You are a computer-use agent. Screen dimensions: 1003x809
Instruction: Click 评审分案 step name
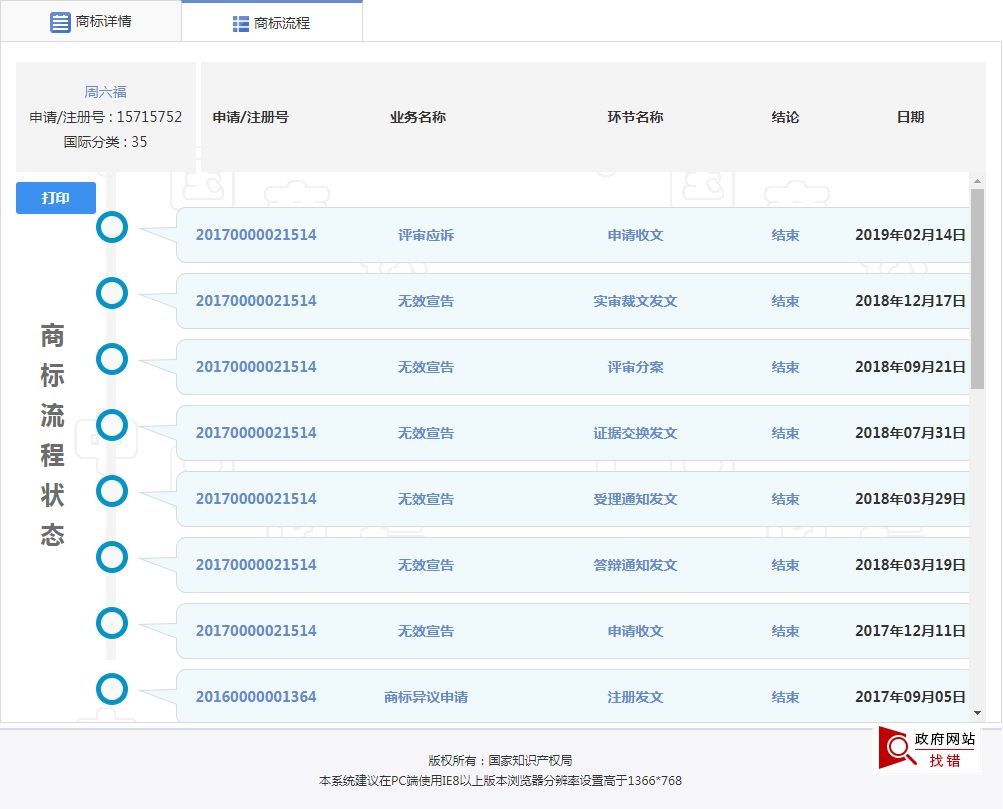point(635,367)
